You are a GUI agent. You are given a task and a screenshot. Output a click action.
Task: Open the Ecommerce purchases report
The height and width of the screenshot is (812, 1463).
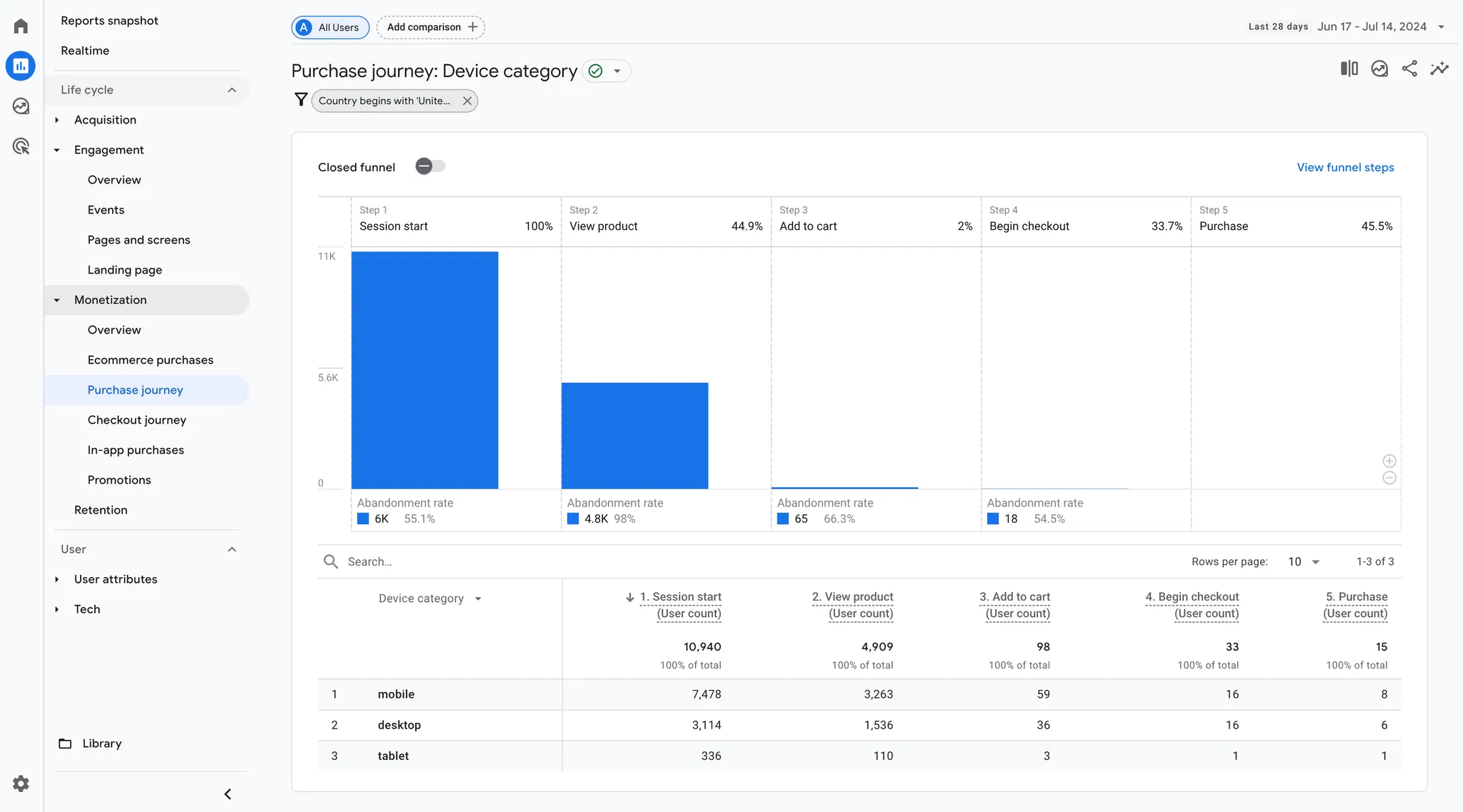150,360
